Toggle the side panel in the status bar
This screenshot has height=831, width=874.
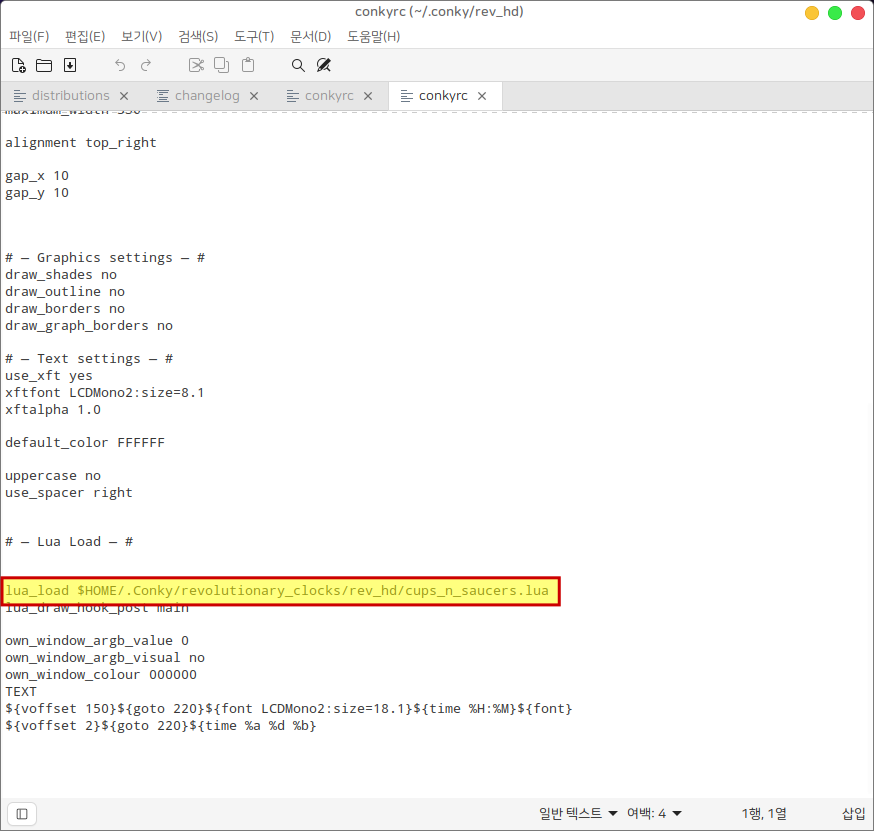click(22, 813)
